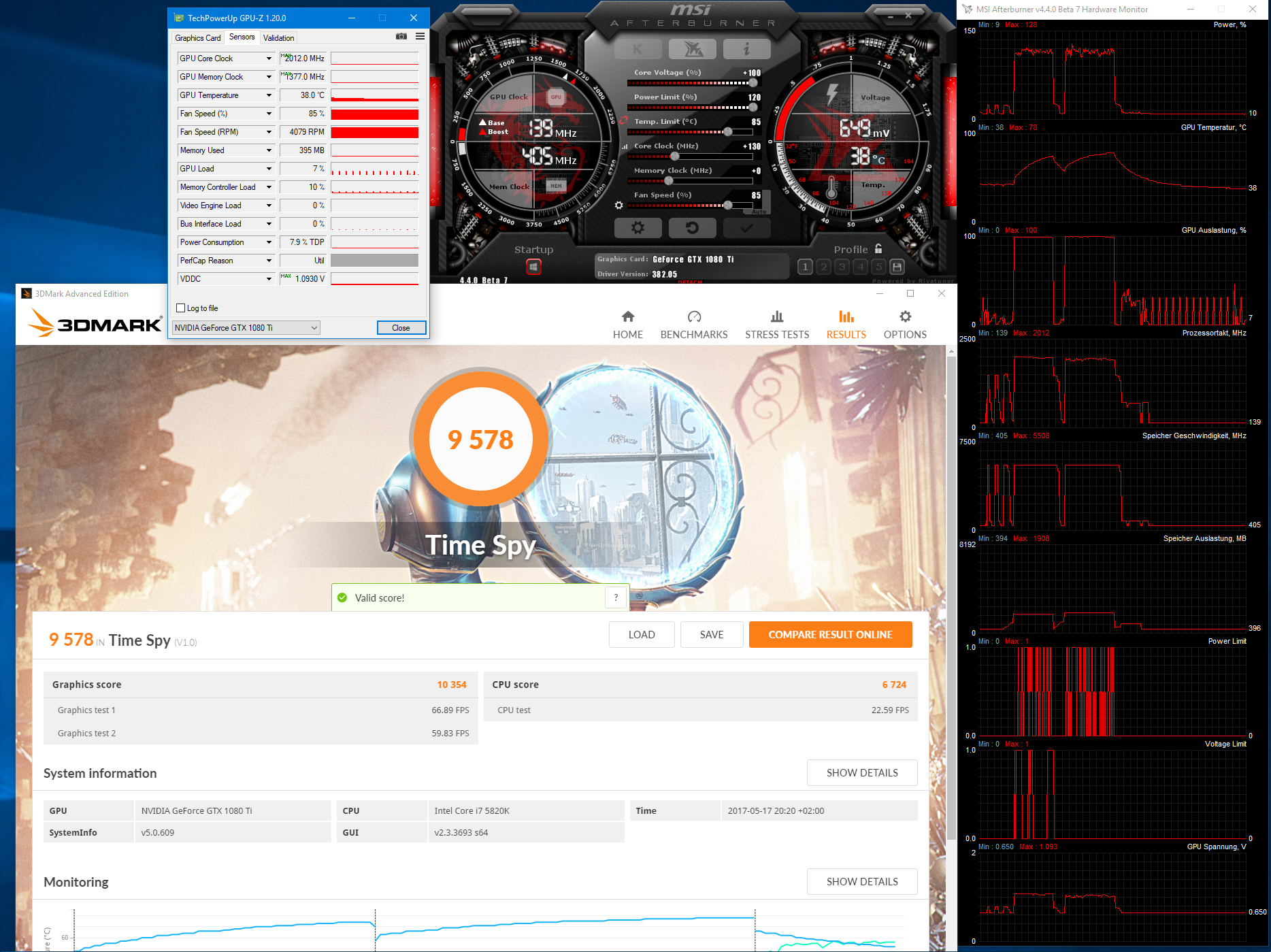The height and width of the screenshot is (952, 1271).
Task: Select Afterburner profile slot 5
Action: 878,267
